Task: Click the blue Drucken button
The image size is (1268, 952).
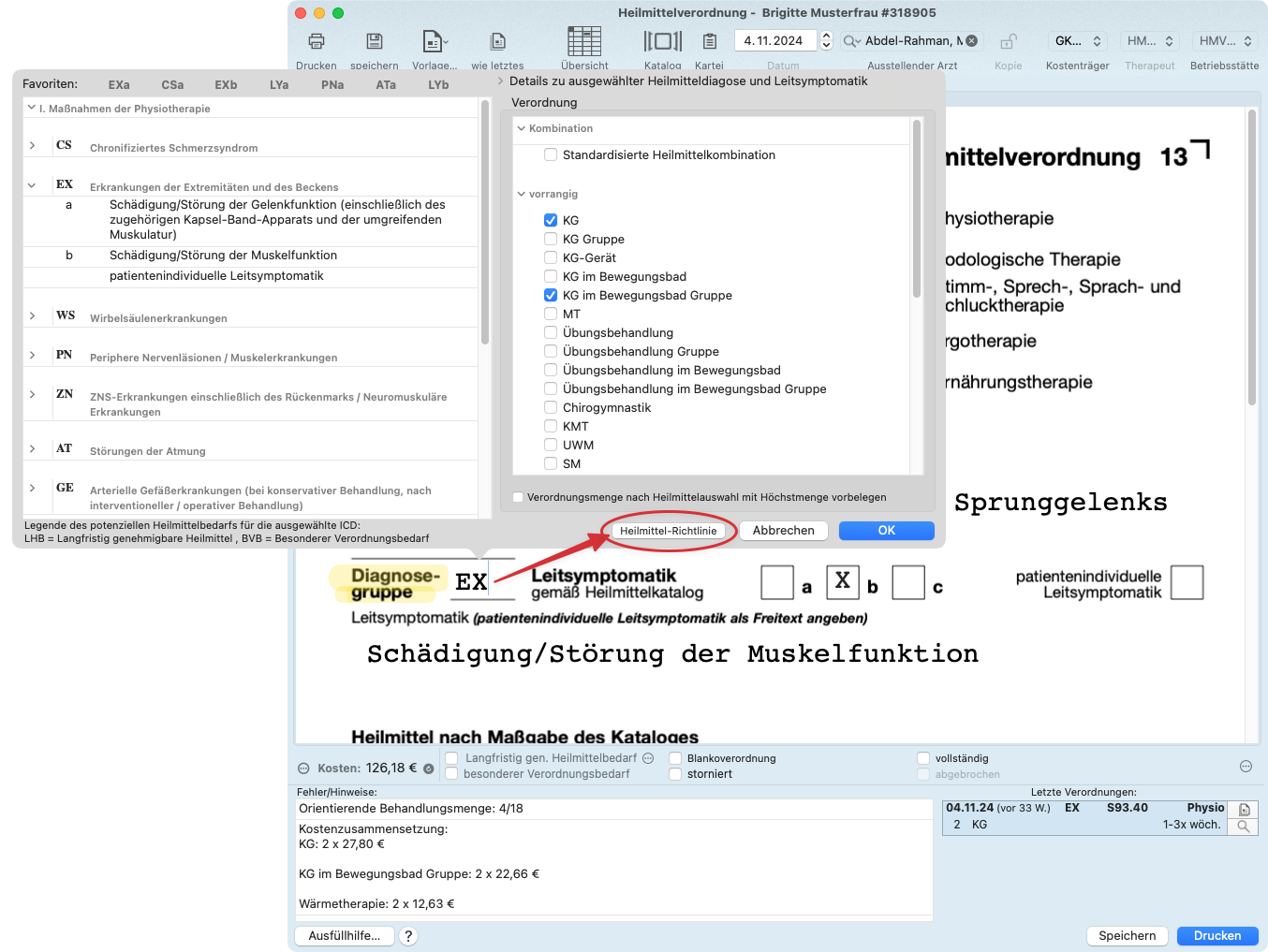Action: 1217,936
